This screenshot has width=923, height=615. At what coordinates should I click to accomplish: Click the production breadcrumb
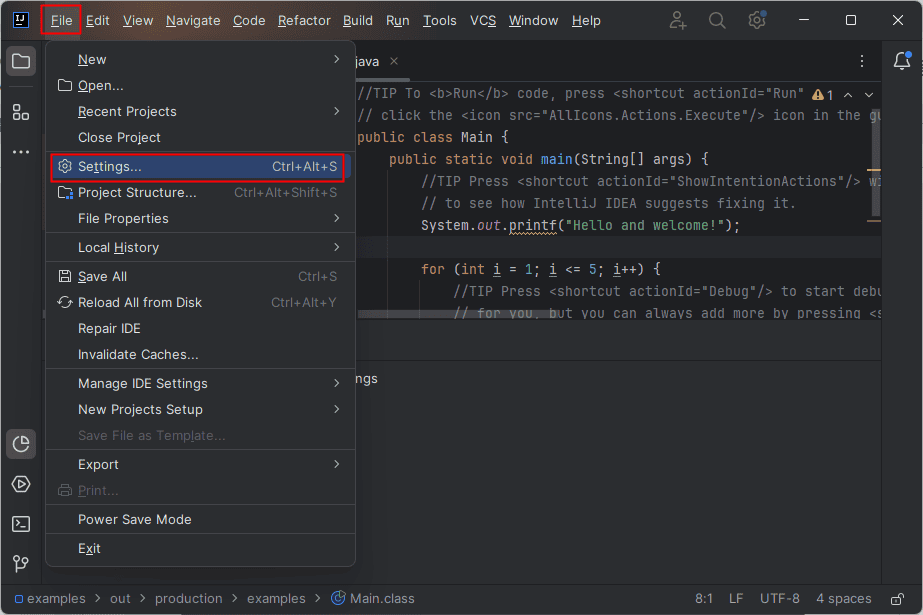coord(189,599)
